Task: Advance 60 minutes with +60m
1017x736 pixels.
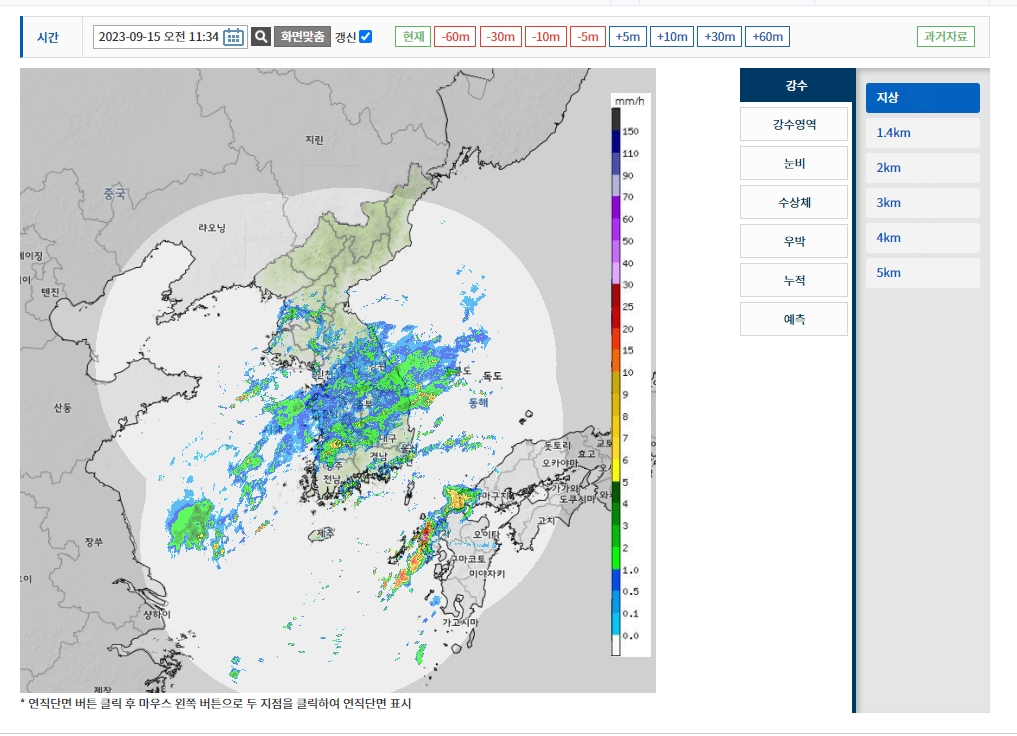Action: [x=768, y=36]
